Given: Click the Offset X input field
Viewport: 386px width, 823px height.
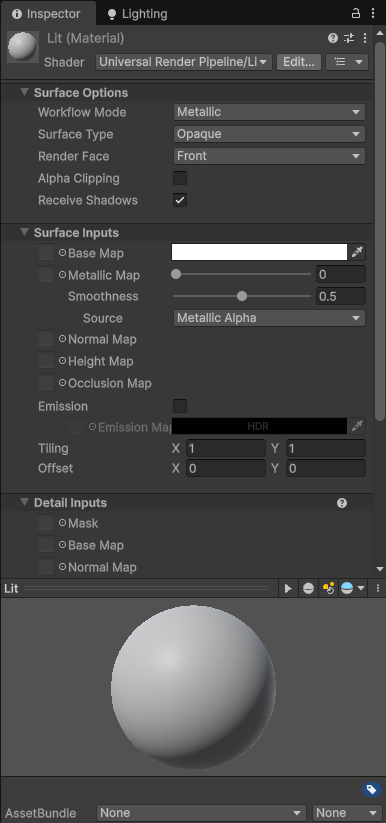Looking at the screenshot, I should coord(226,468).
